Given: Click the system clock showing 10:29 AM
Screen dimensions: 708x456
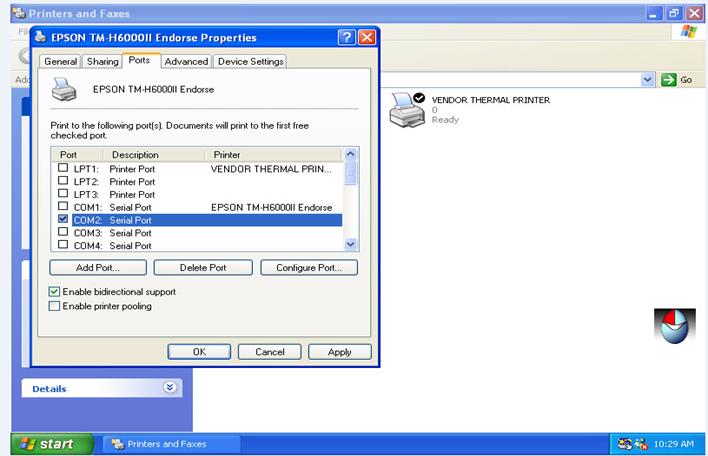Looking at the screenshot, I should pos(673,444).
